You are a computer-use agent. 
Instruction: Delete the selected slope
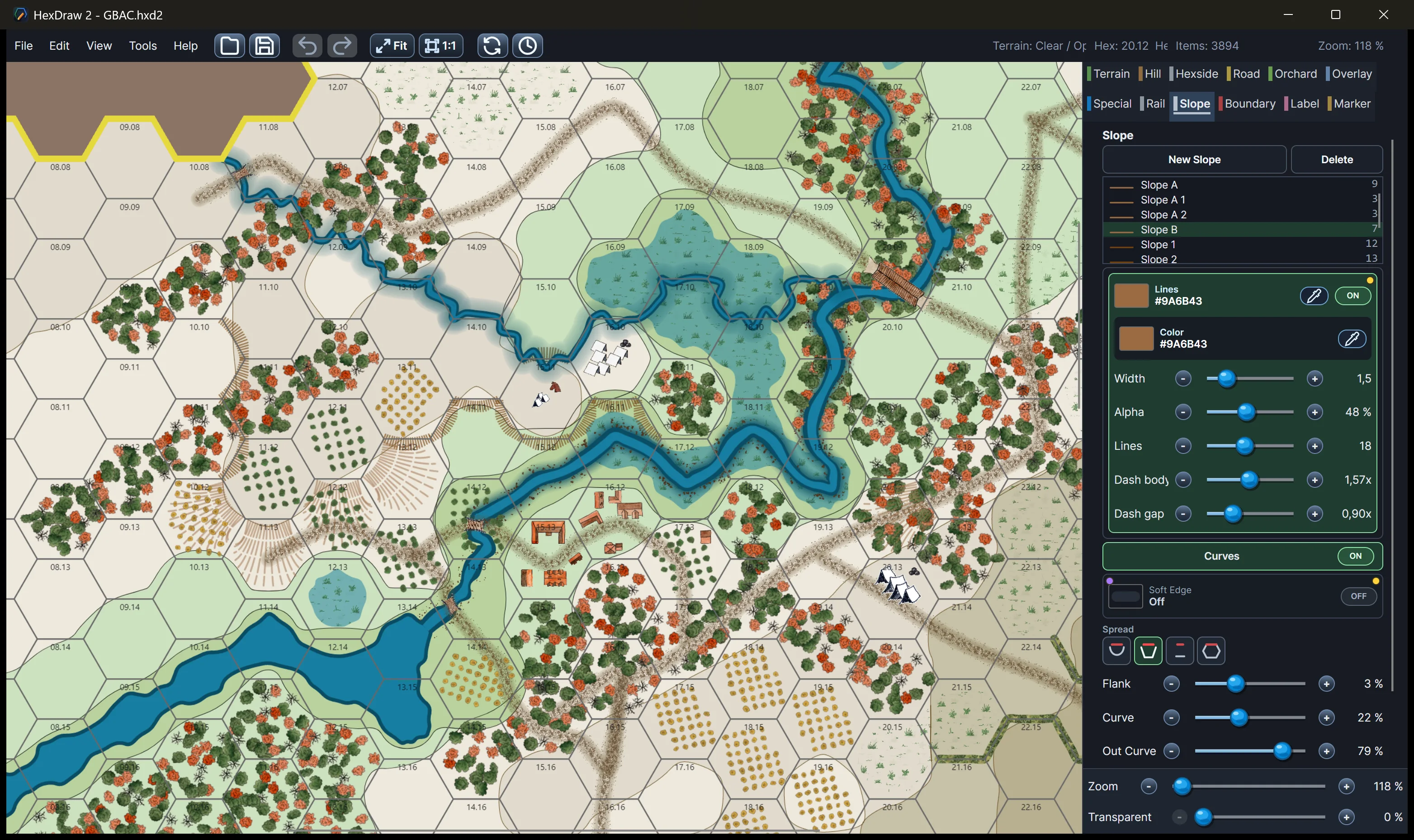1337,160
